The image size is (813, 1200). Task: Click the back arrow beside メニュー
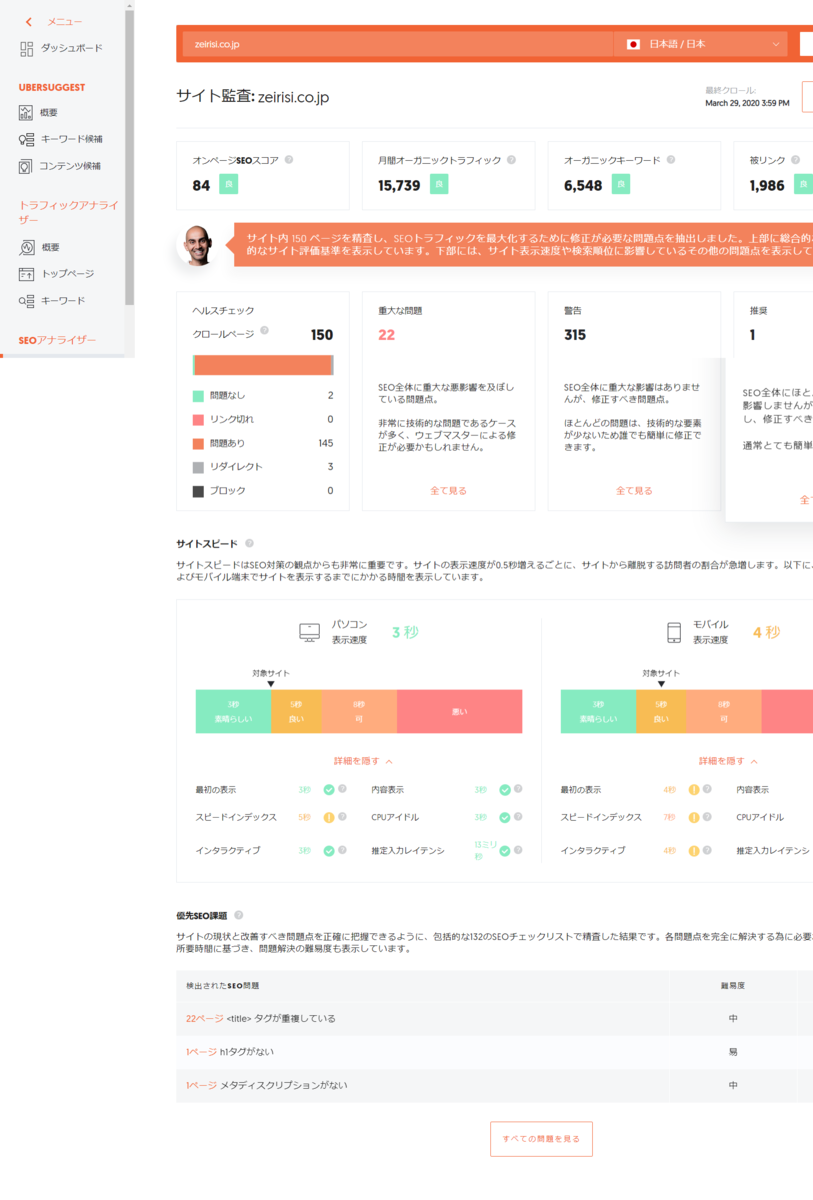click(28, 22)
